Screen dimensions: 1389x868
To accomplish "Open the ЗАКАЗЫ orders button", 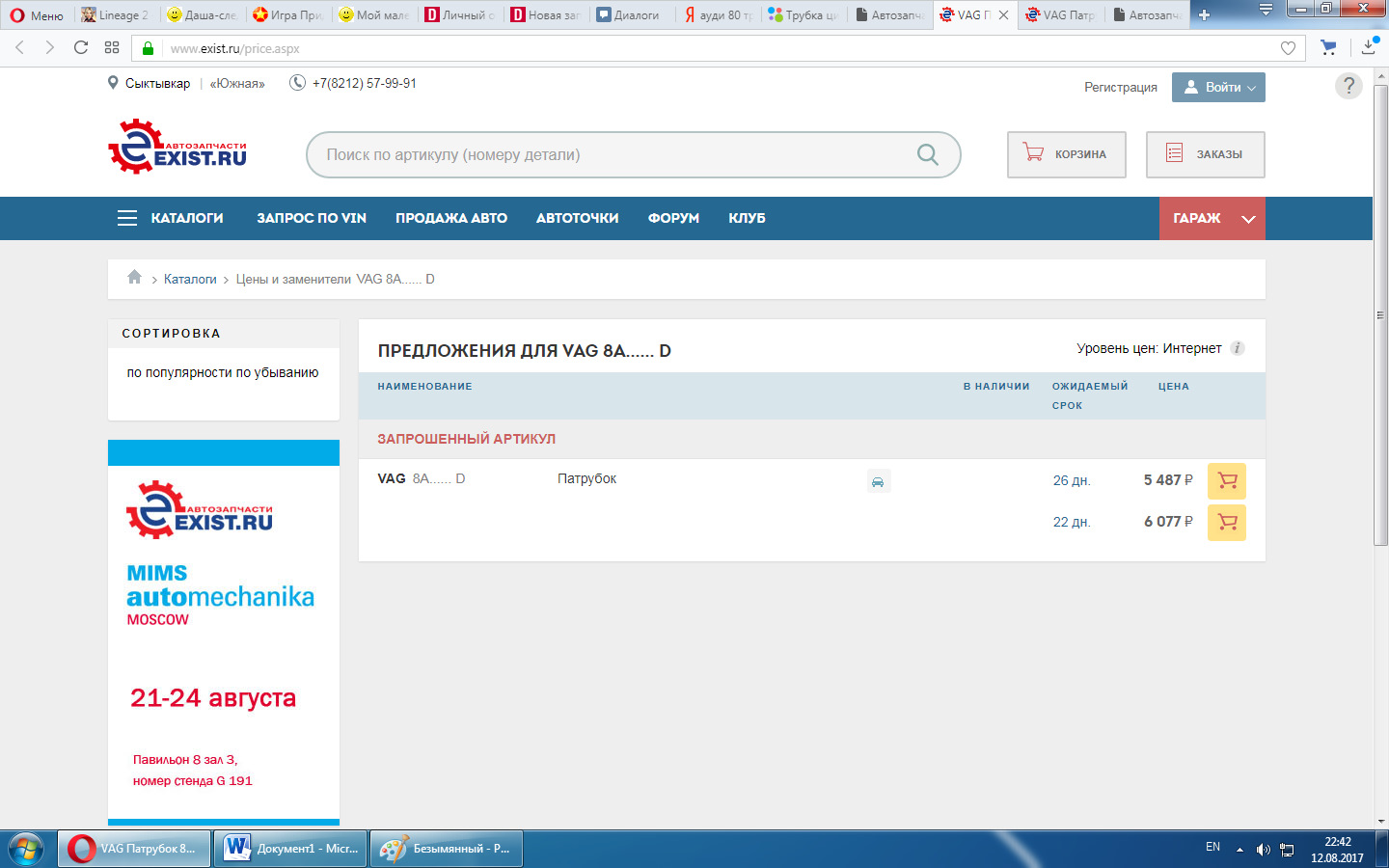I will (x=1205, y=154).
